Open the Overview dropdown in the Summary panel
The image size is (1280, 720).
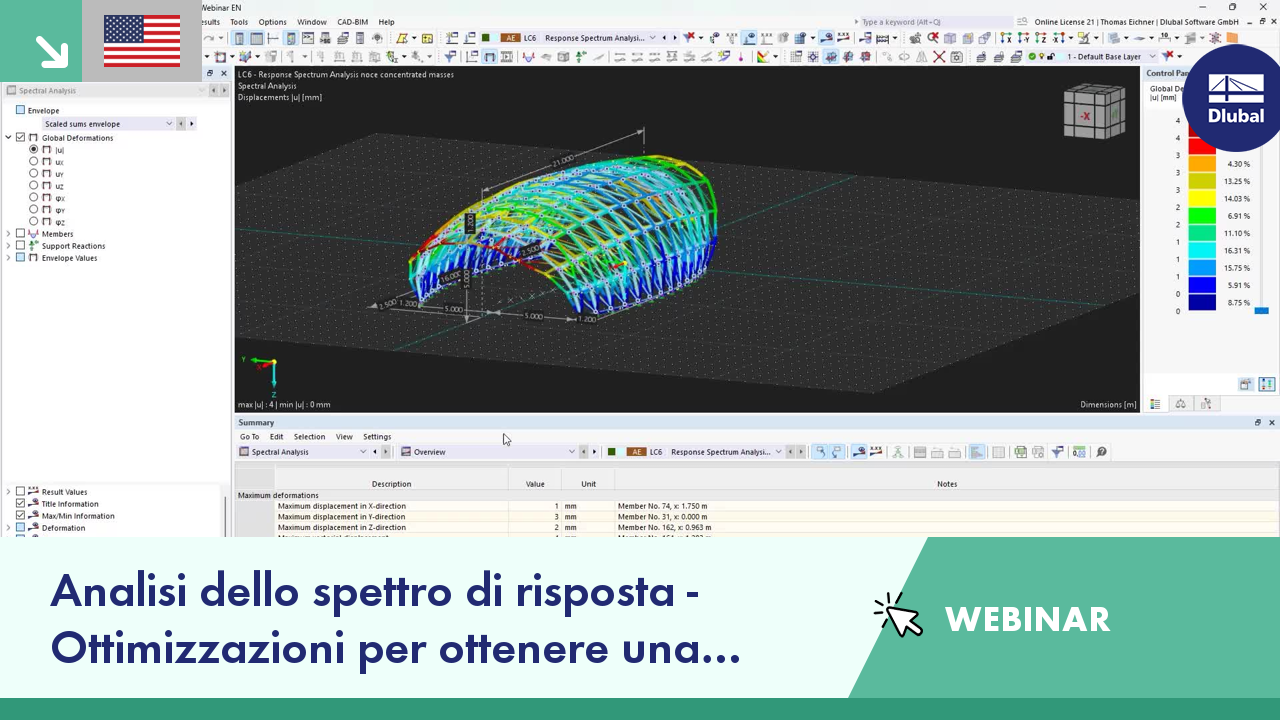(x=571, y=451)
